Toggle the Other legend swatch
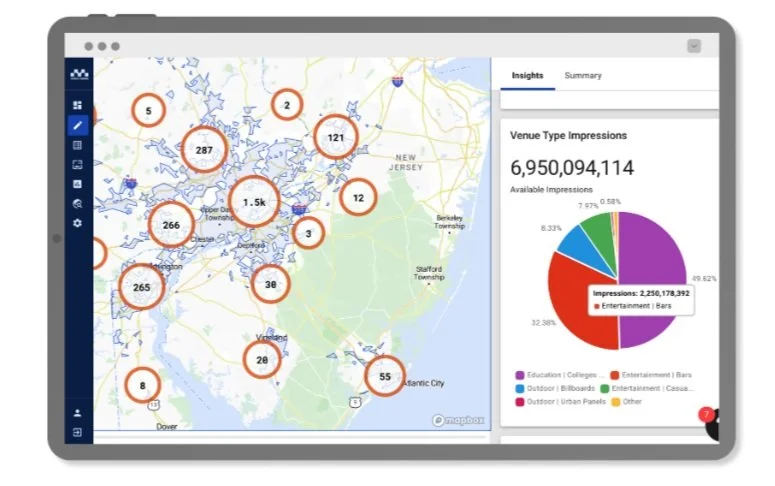The height and width of the screenshot is (486, 775). pos(616,402)
